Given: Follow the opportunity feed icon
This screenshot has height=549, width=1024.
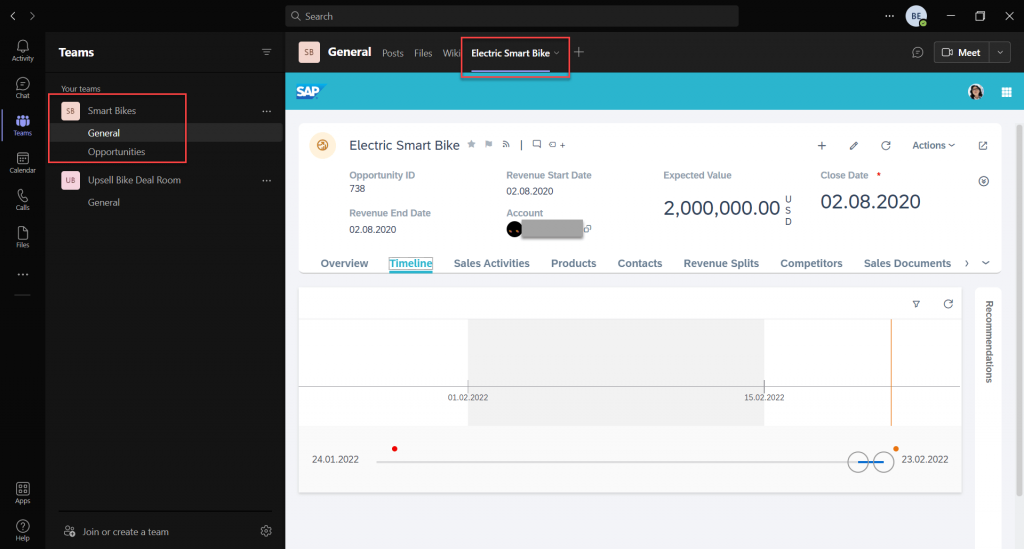Looking at the screenshot, I should [x=505, y=144].
